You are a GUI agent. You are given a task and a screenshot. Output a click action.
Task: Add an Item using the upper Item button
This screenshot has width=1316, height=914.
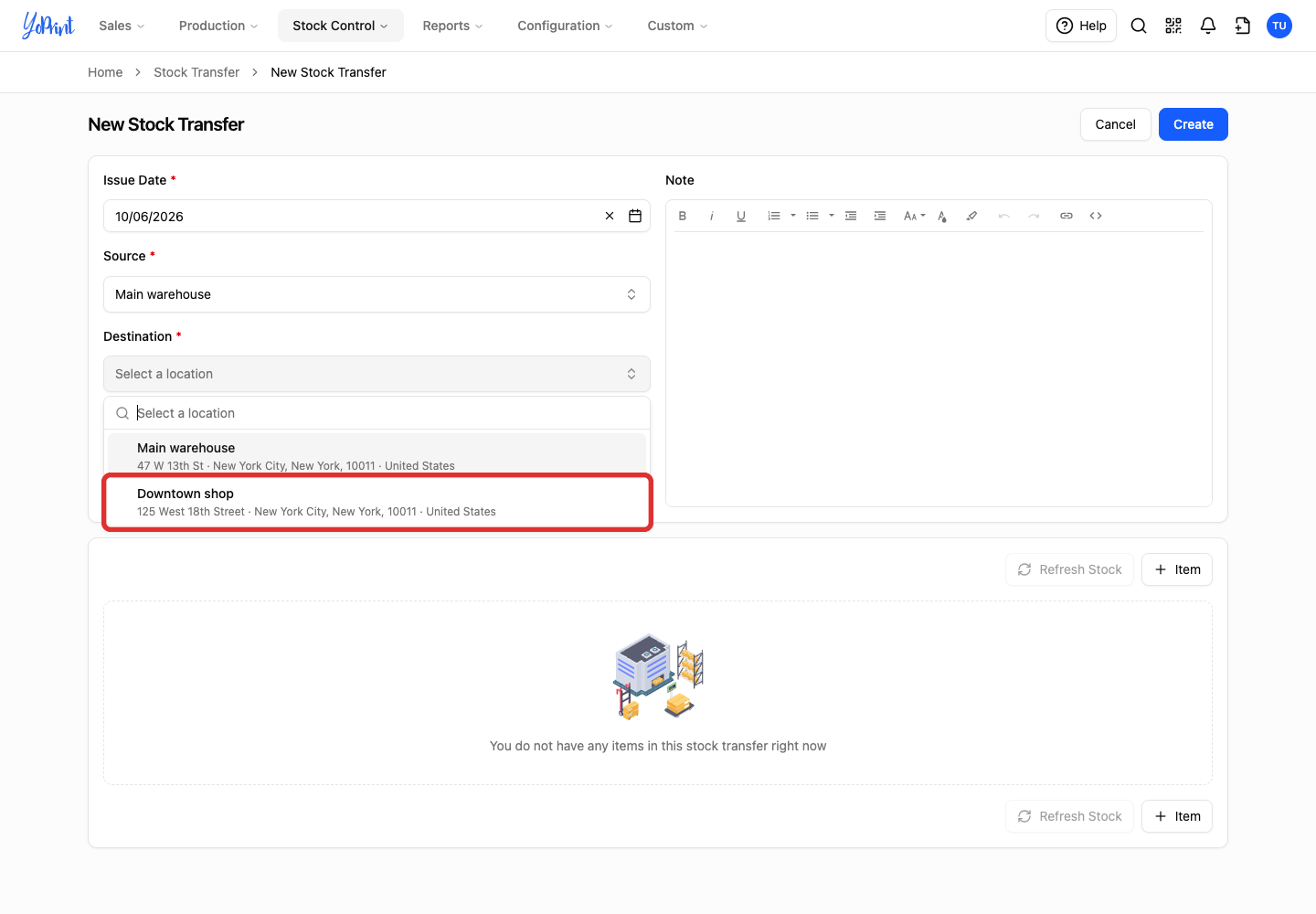[1177, 569]
